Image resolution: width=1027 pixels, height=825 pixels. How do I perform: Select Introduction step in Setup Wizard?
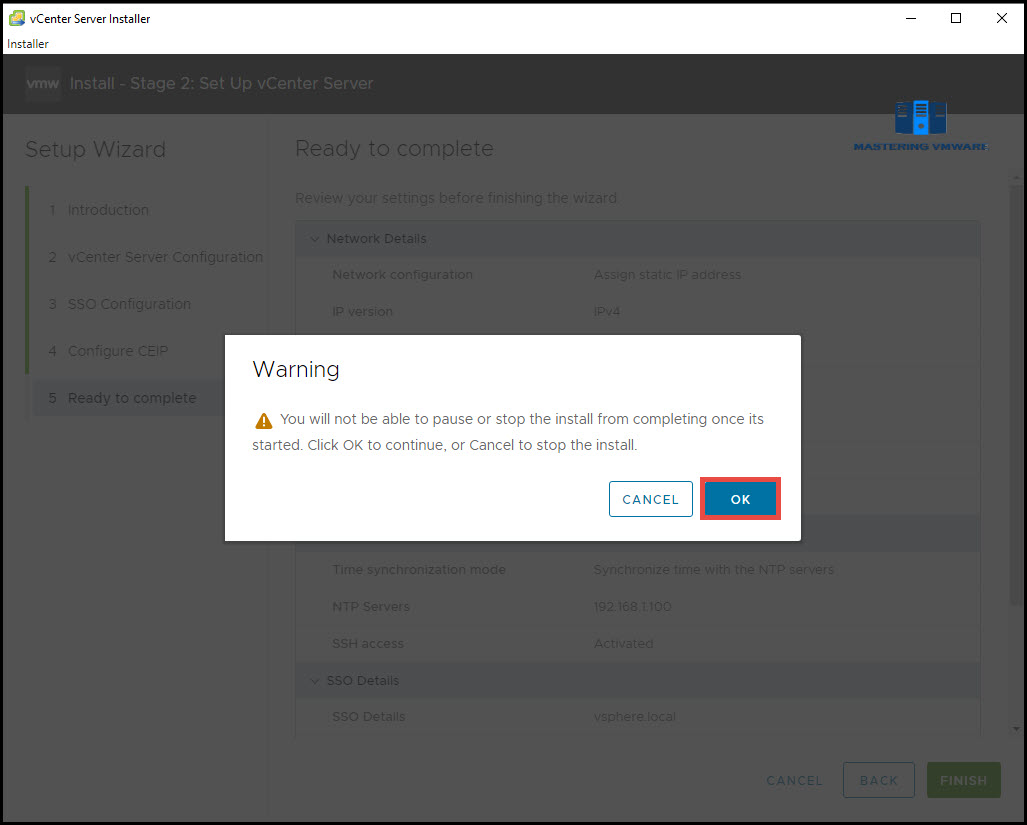(108, 210)
